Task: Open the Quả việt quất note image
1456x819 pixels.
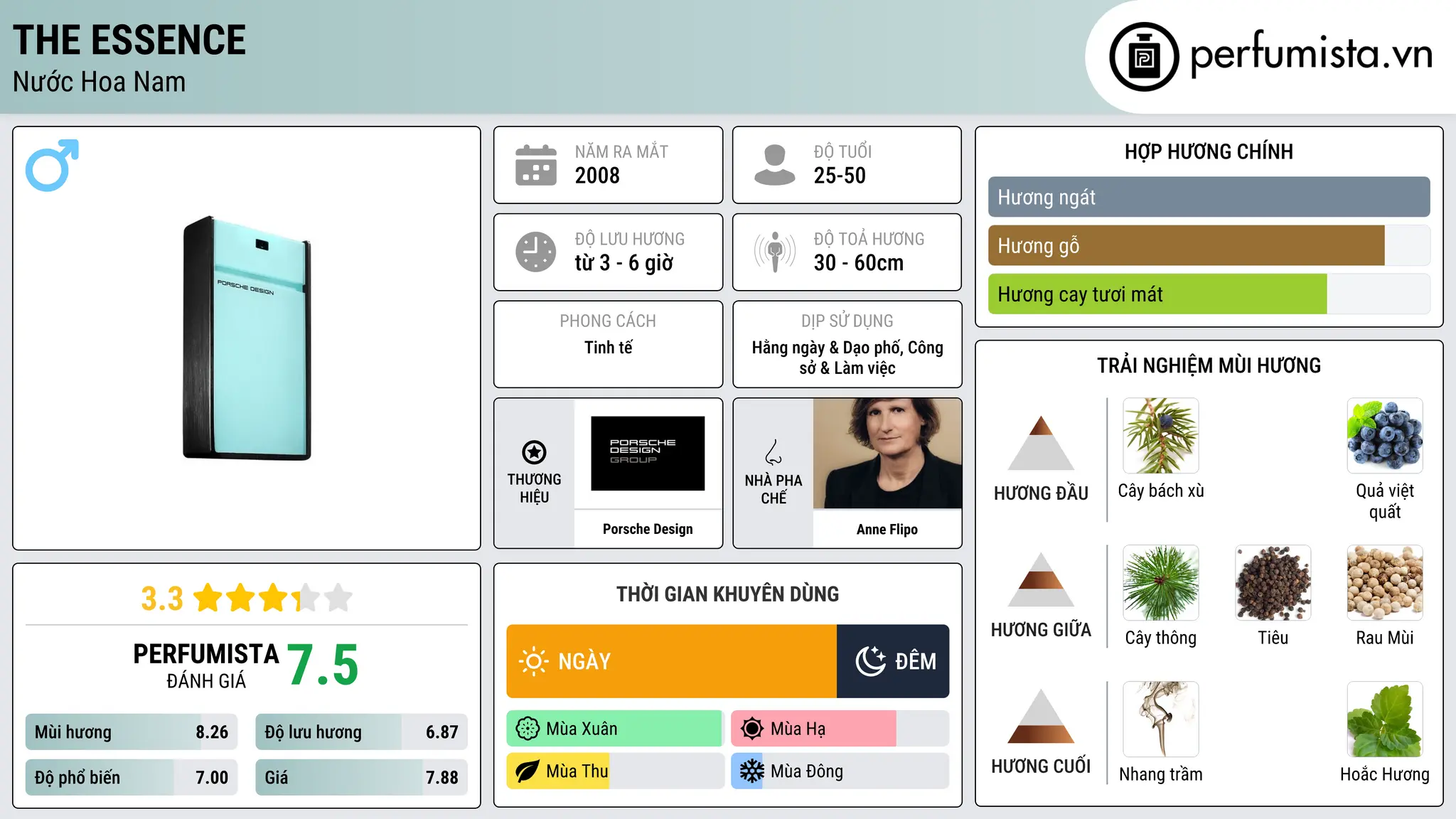Action: (x=1385, y=436)
